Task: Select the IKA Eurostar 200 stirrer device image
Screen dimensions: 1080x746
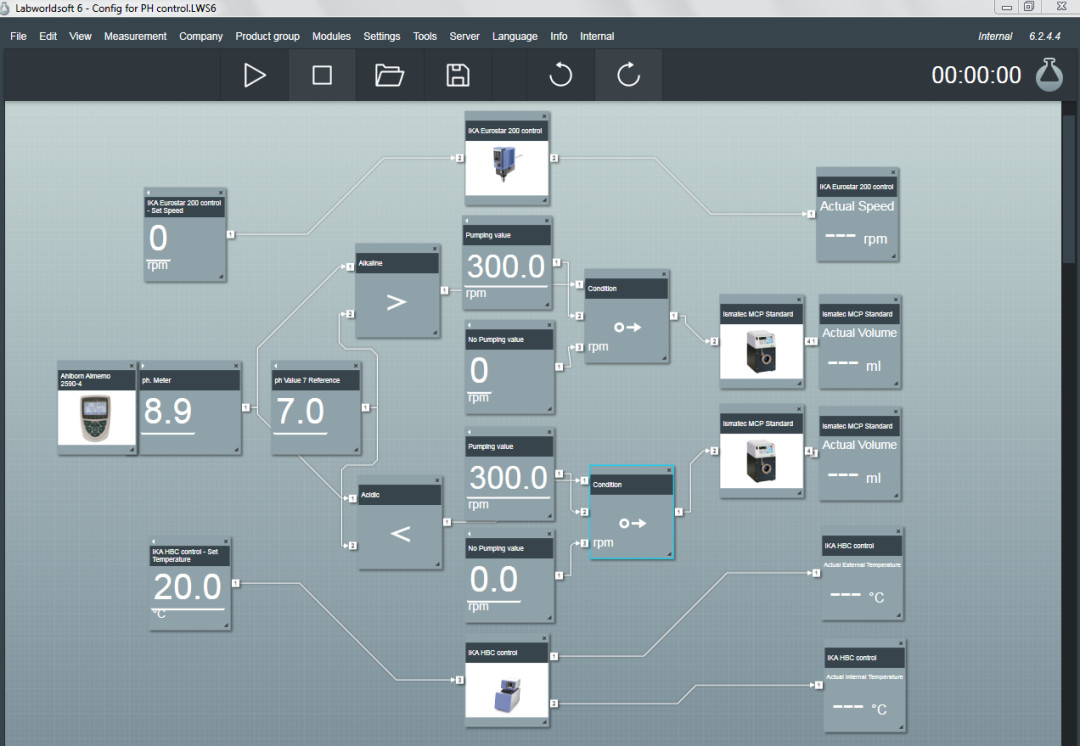Action: coord(506,168)
